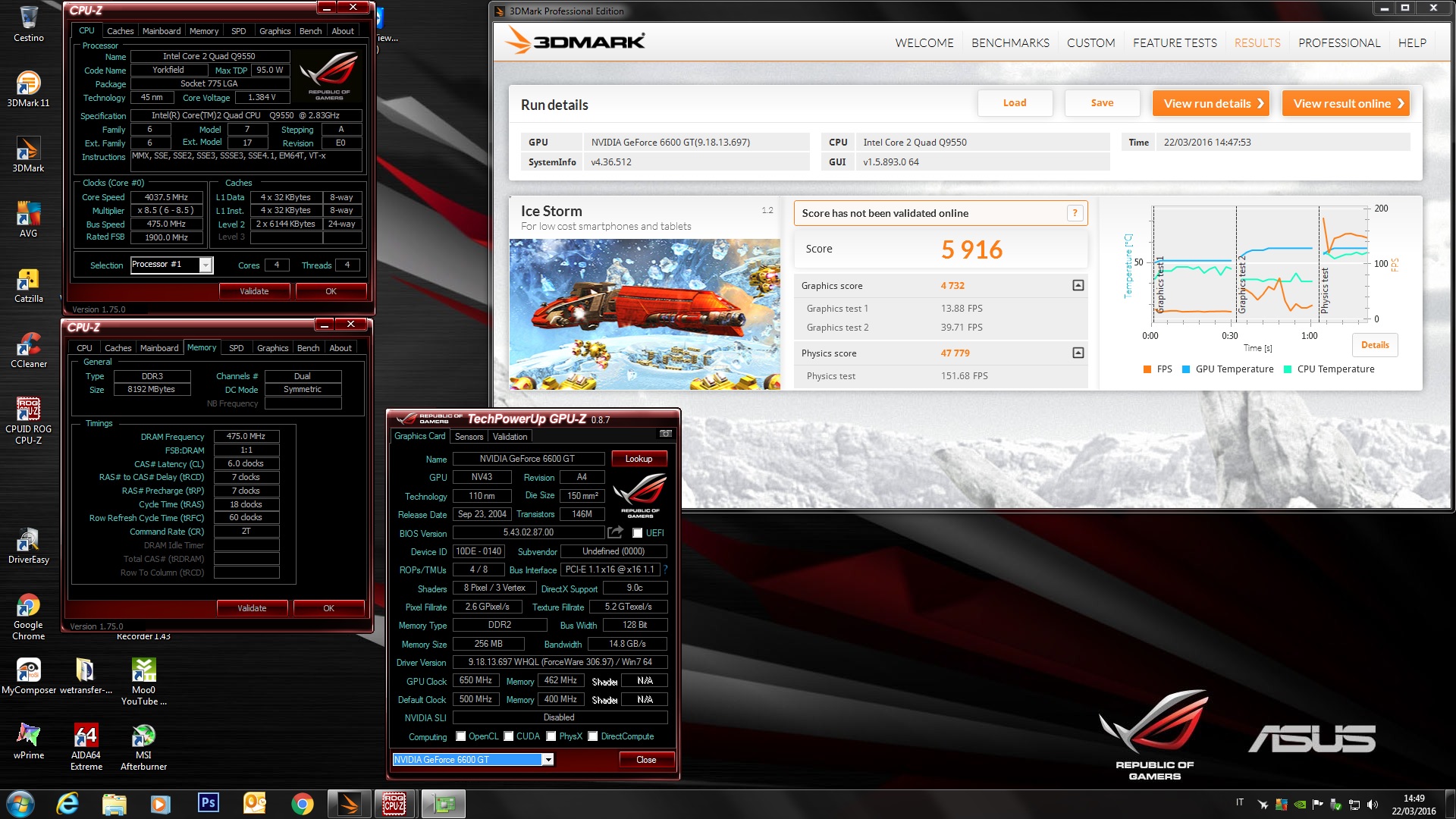Open CPUID ROG CPU-Z desktop shortcut
1456x819 pixels.
28,420
